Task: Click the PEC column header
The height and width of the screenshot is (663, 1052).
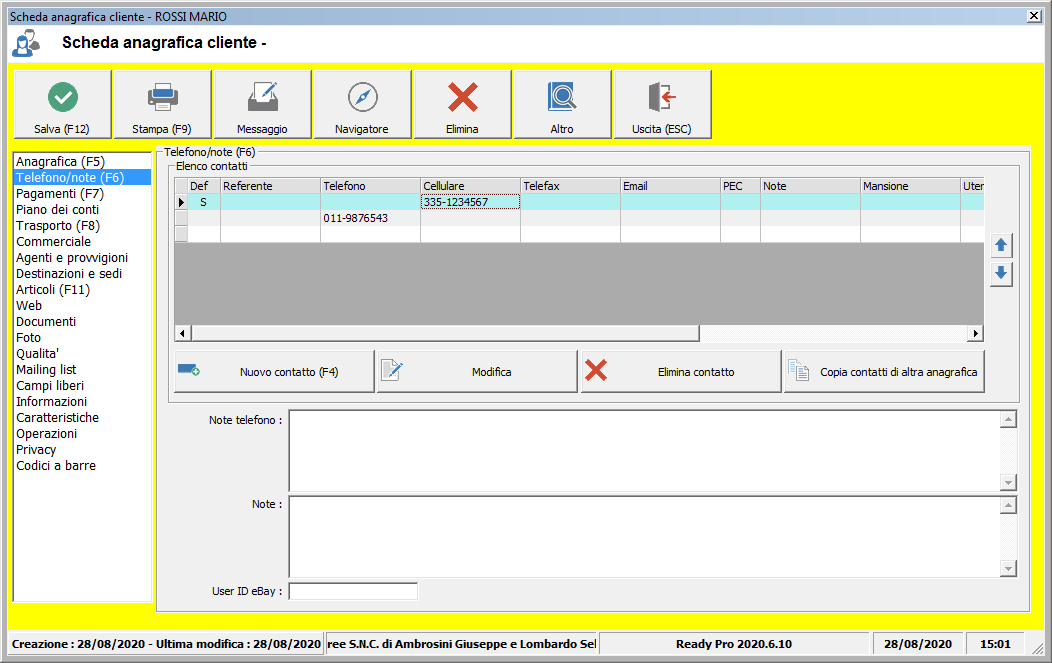Action: [740, 186]
